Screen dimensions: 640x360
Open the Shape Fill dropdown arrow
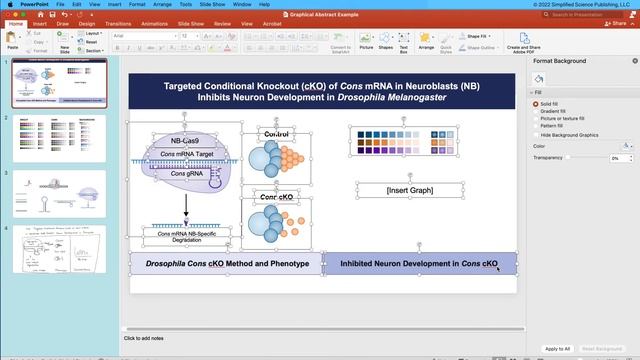click(x=489, y=36)
